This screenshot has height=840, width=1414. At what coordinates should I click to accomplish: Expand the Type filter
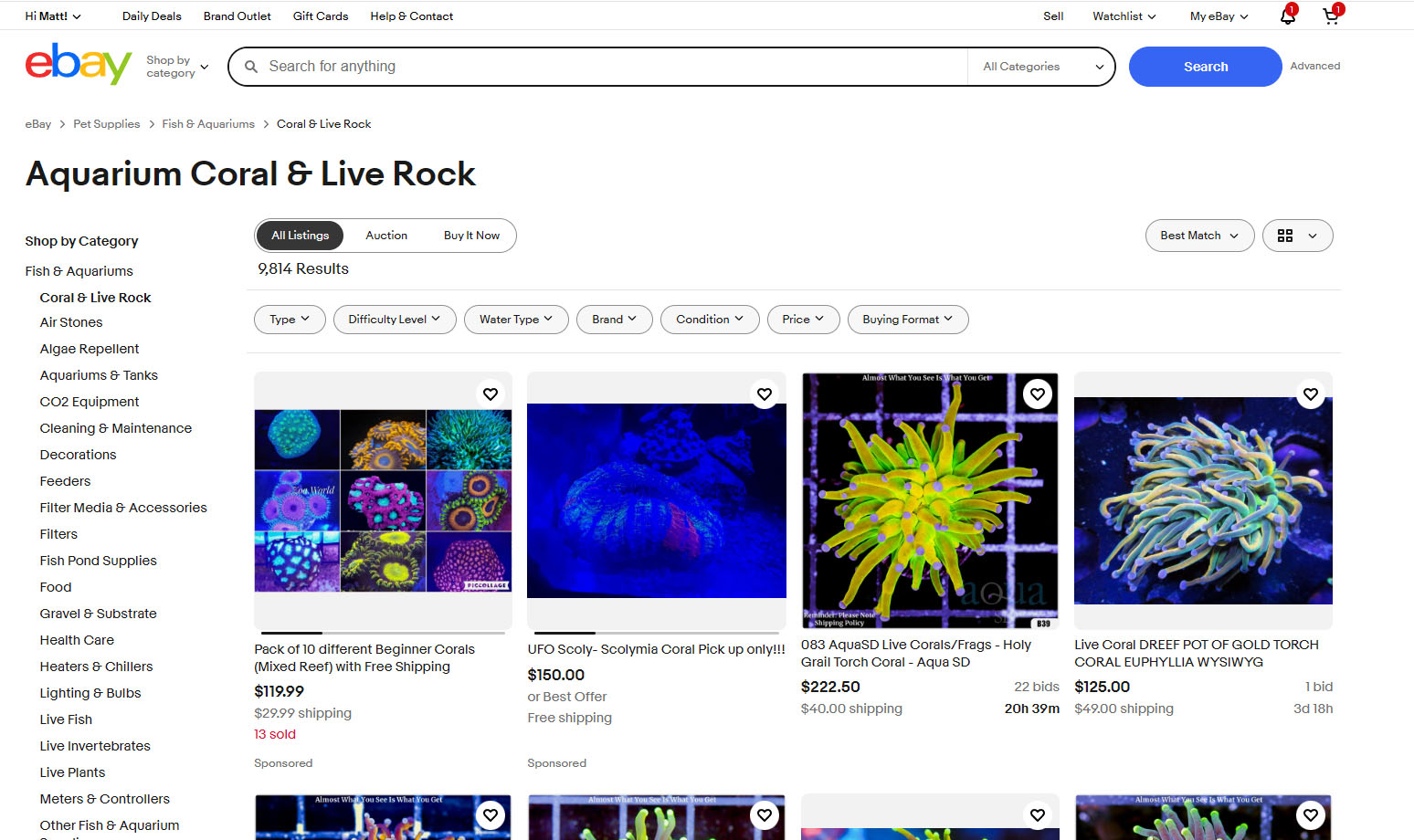[290, 320]
